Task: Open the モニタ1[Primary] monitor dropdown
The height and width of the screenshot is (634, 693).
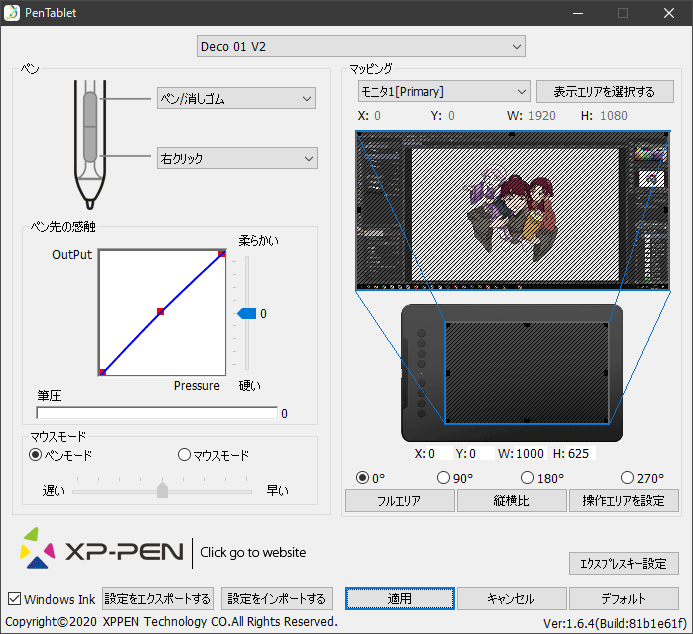Action: (x=444, y=91)
